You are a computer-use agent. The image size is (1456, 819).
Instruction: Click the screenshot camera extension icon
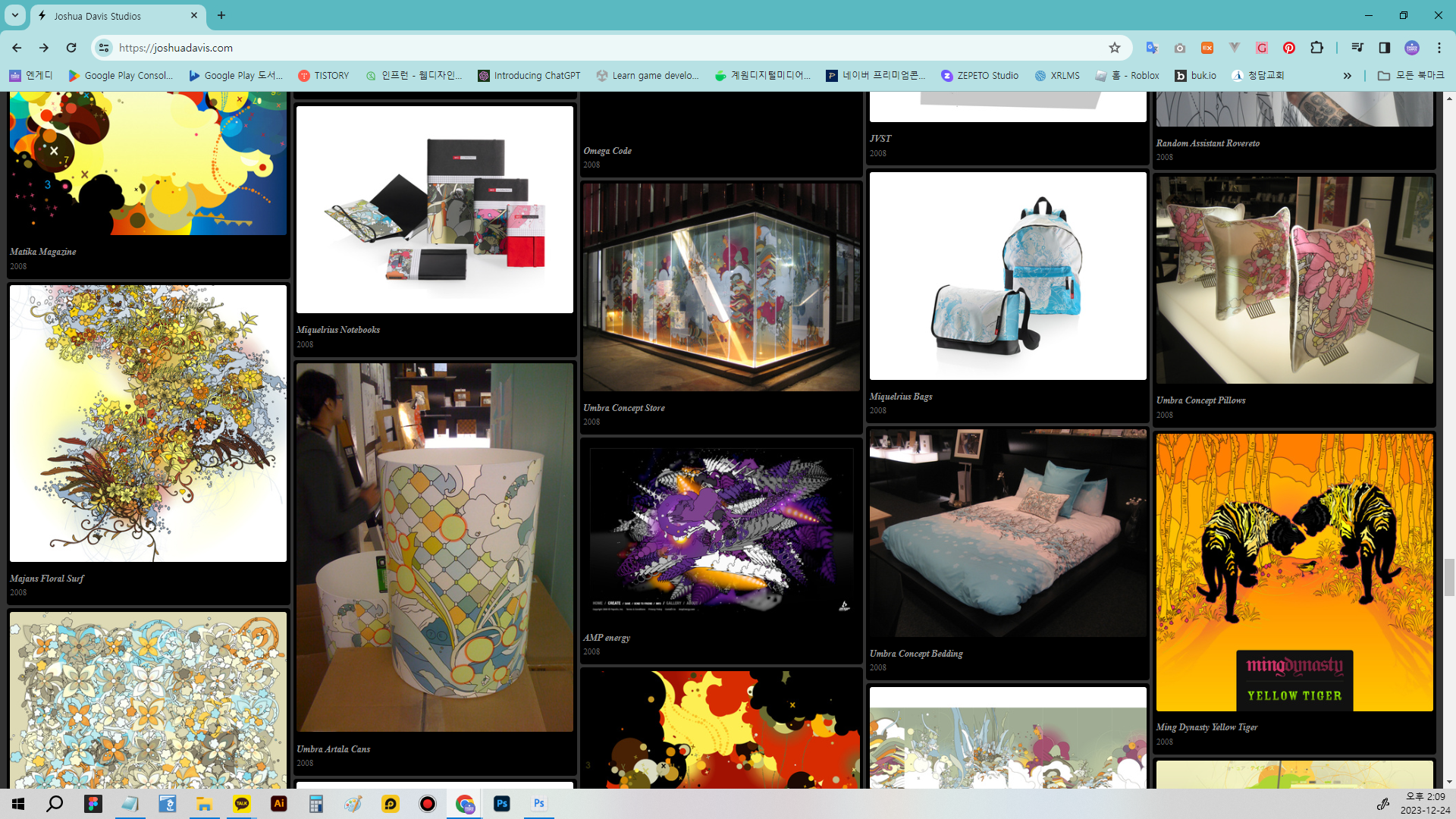(x=1179, y=48)
